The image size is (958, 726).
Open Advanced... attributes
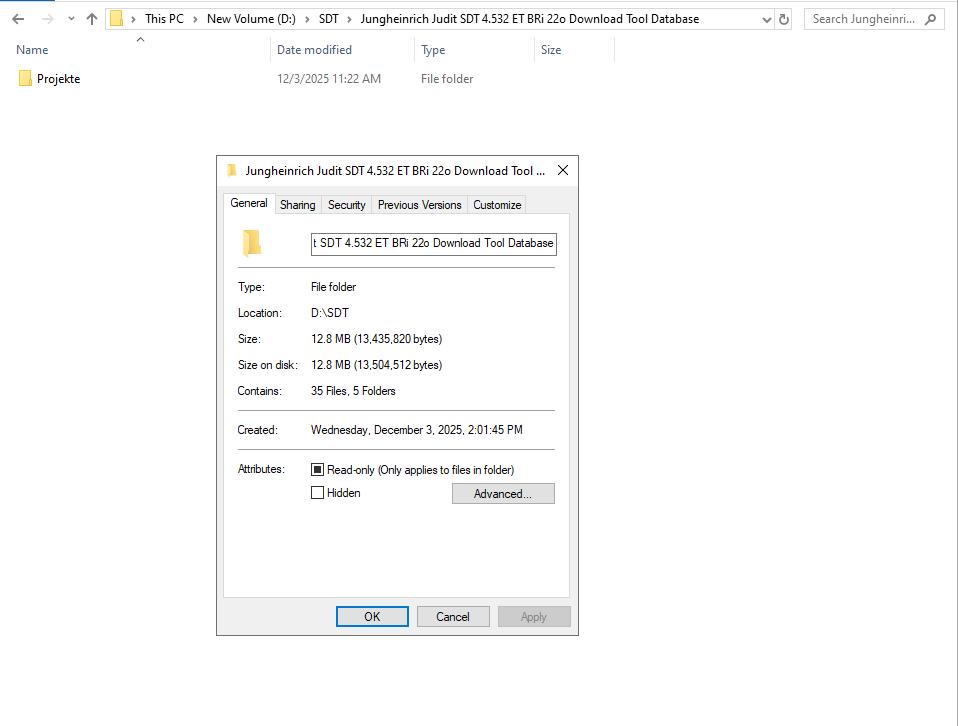(503, 494)
